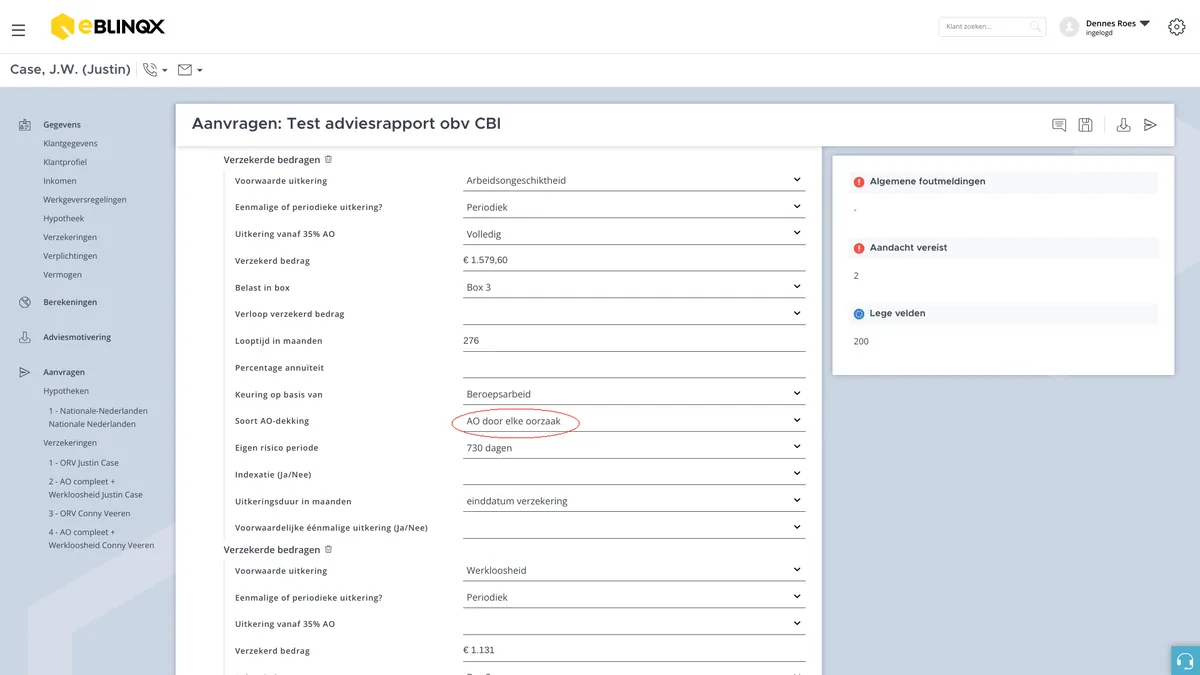
Task: Open the settings gear icon
Action: click(1177, 27)
